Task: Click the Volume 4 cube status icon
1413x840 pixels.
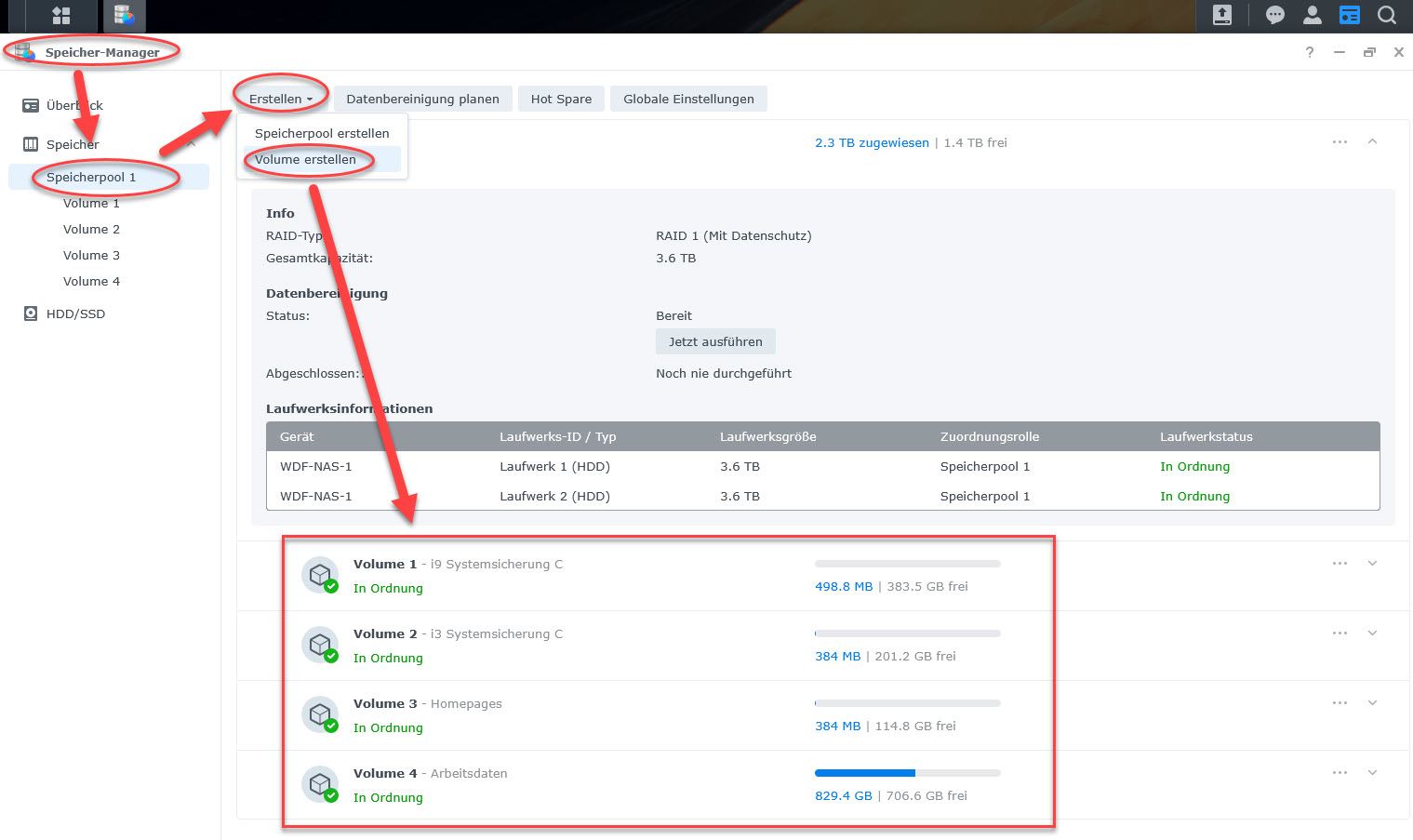Action: [320, 784]
